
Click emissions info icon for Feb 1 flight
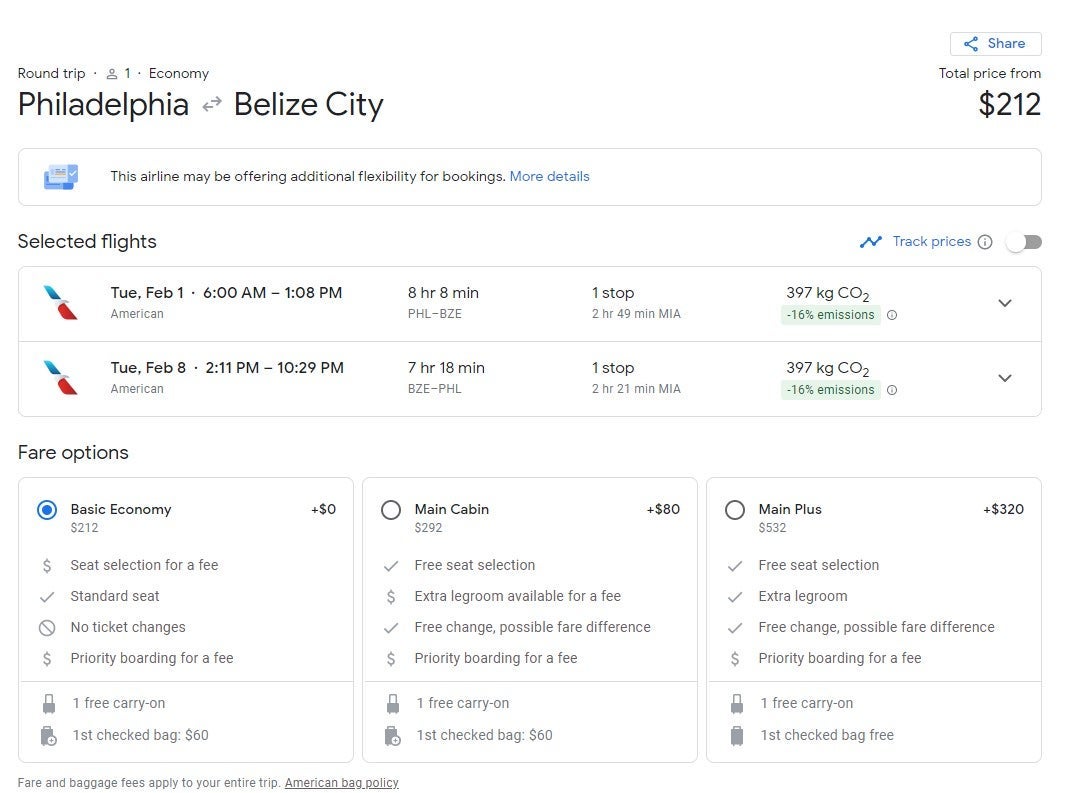[x=892, y=315]
